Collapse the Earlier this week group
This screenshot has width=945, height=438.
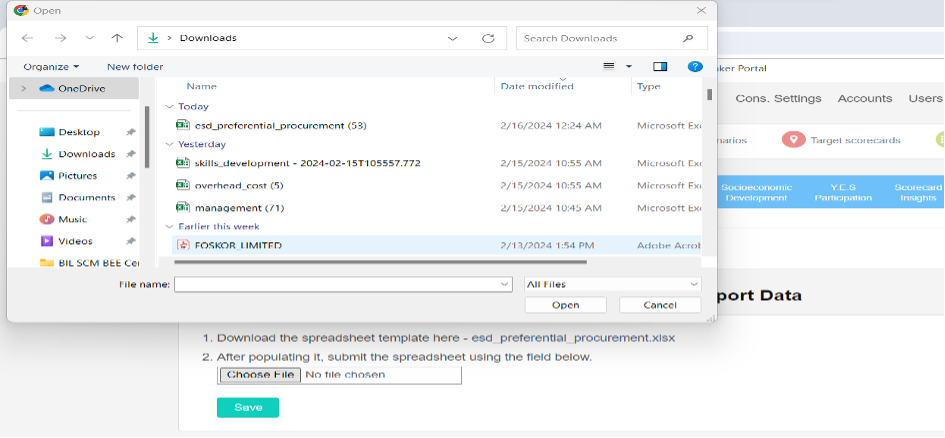[x=169, y=227]
